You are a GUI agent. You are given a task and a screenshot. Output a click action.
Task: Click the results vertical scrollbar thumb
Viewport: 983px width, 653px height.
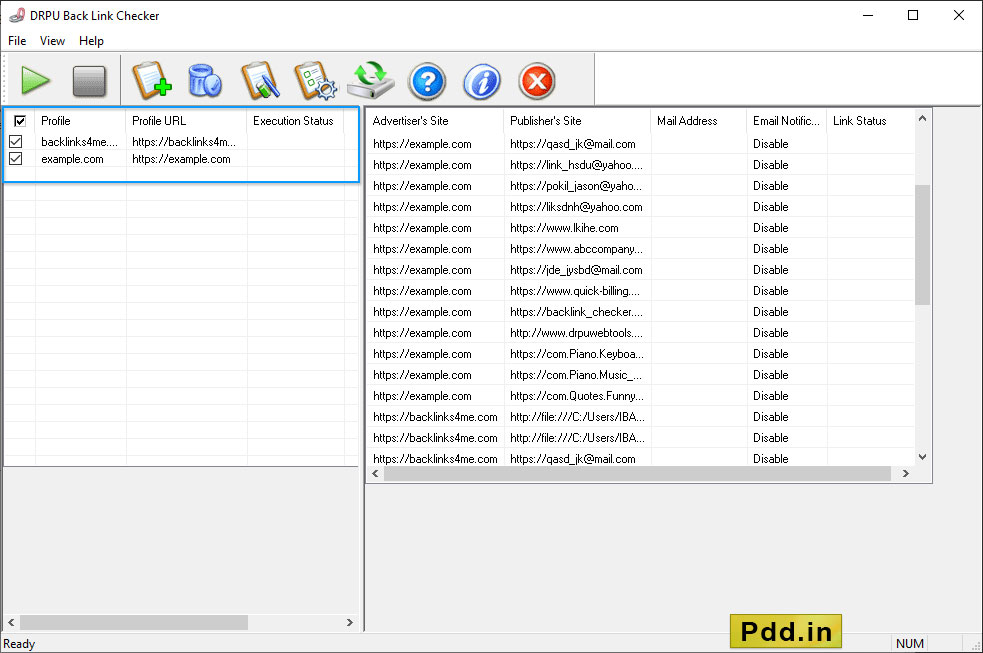tap(922, 244)
